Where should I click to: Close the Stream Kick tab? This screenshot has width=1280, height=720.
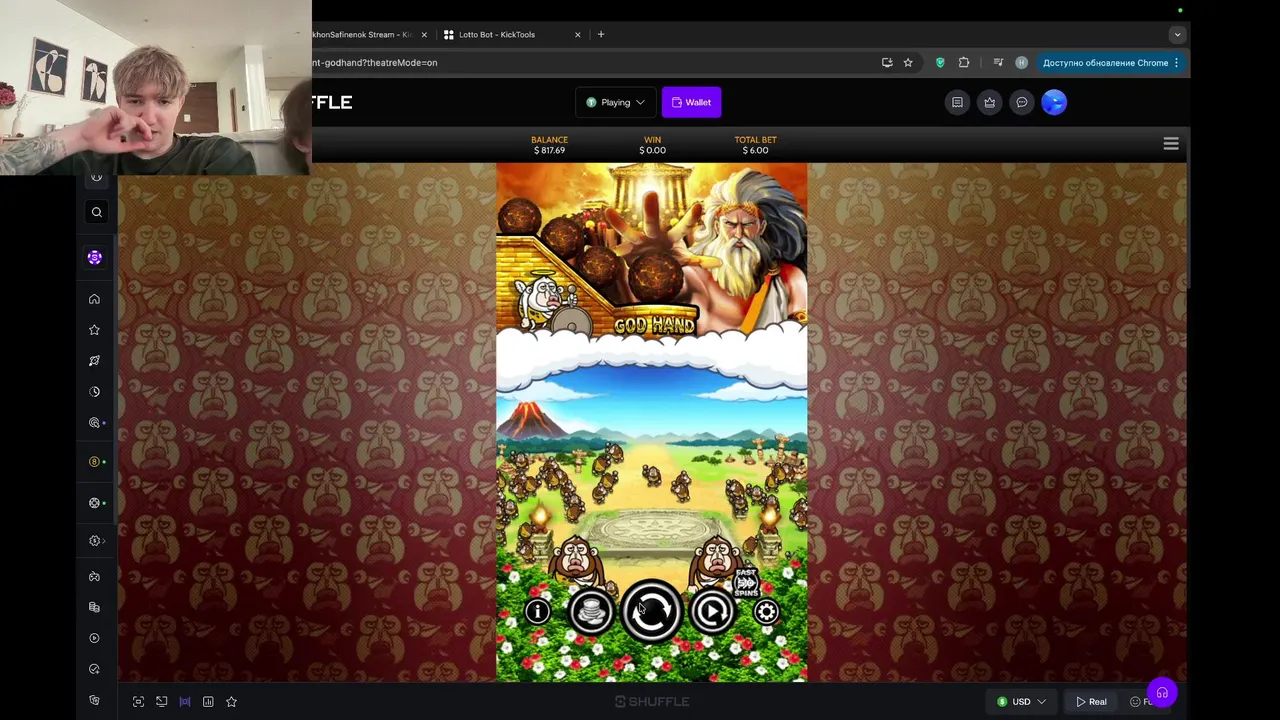click(x=424, y=34)
